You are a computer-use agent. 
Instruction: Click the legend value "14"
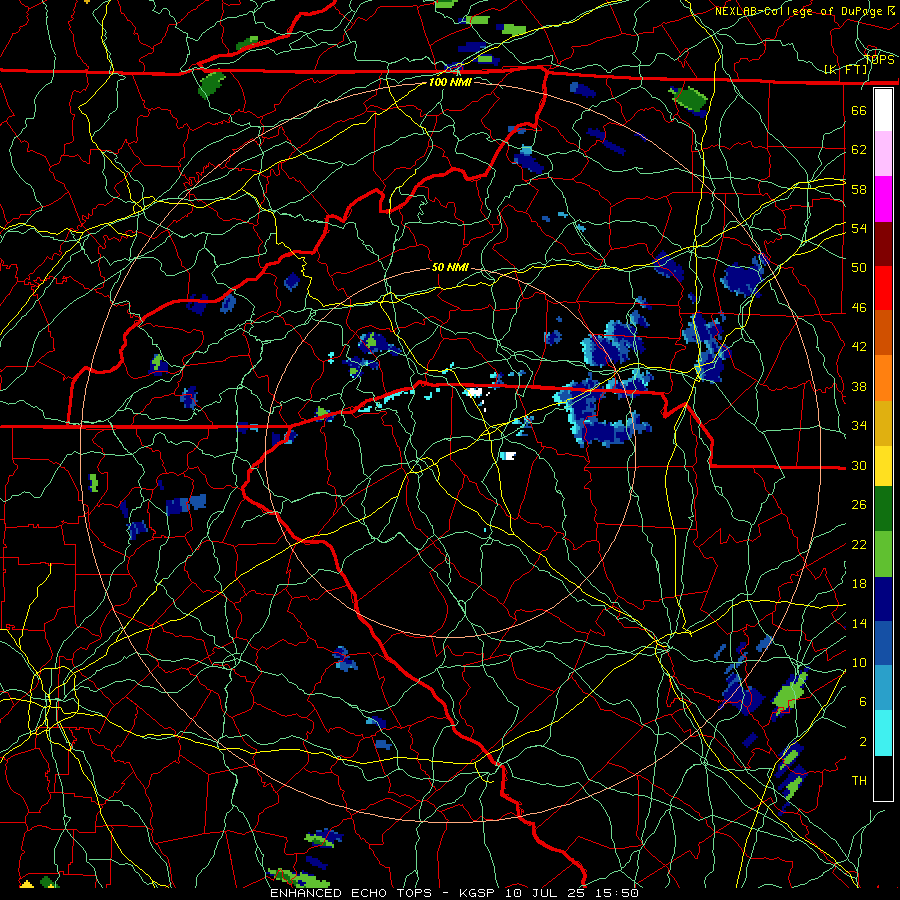(859, 623)
